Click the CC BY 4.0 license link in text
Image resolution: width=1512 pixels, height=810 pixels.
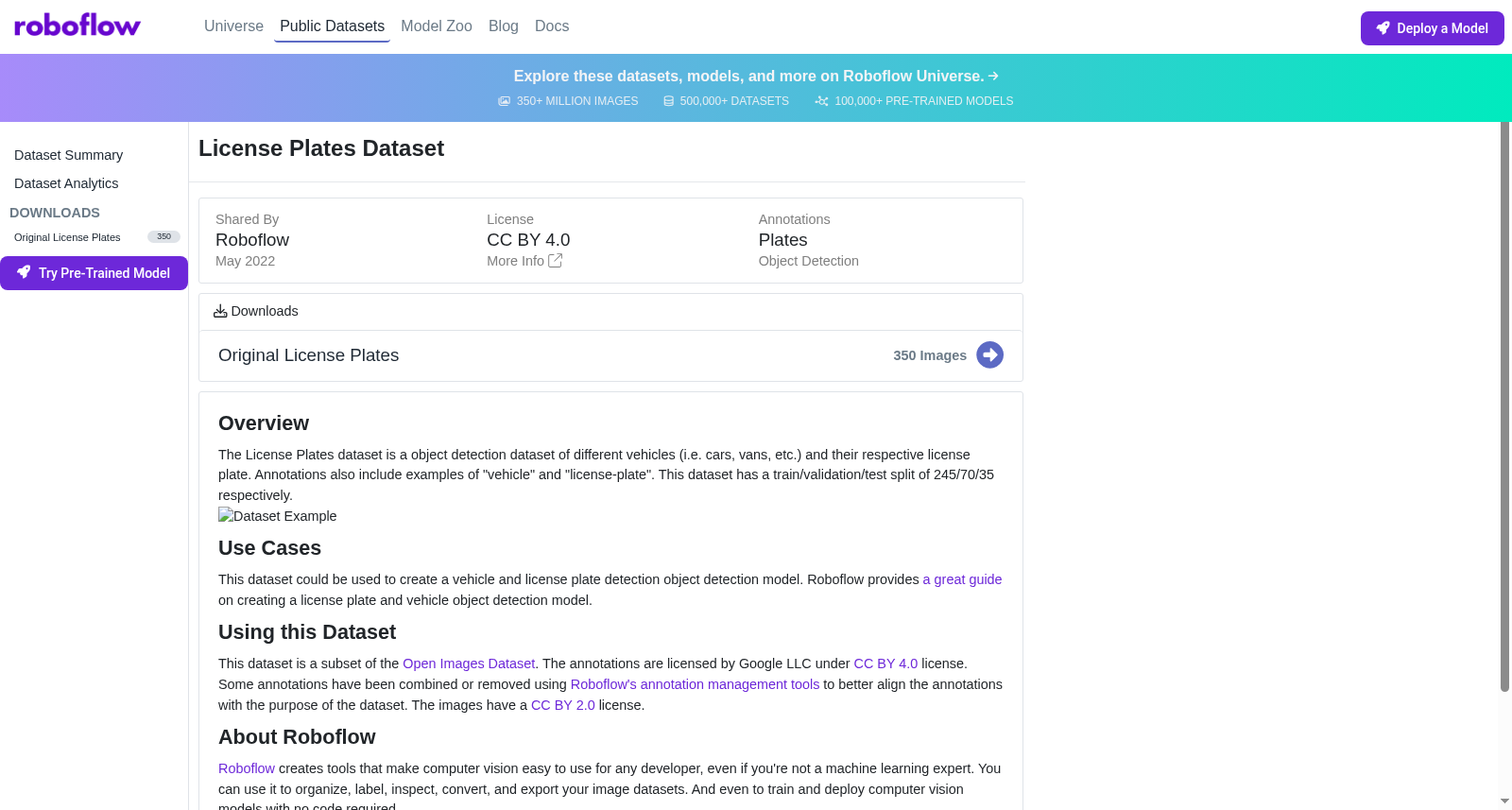coord(885,664)
